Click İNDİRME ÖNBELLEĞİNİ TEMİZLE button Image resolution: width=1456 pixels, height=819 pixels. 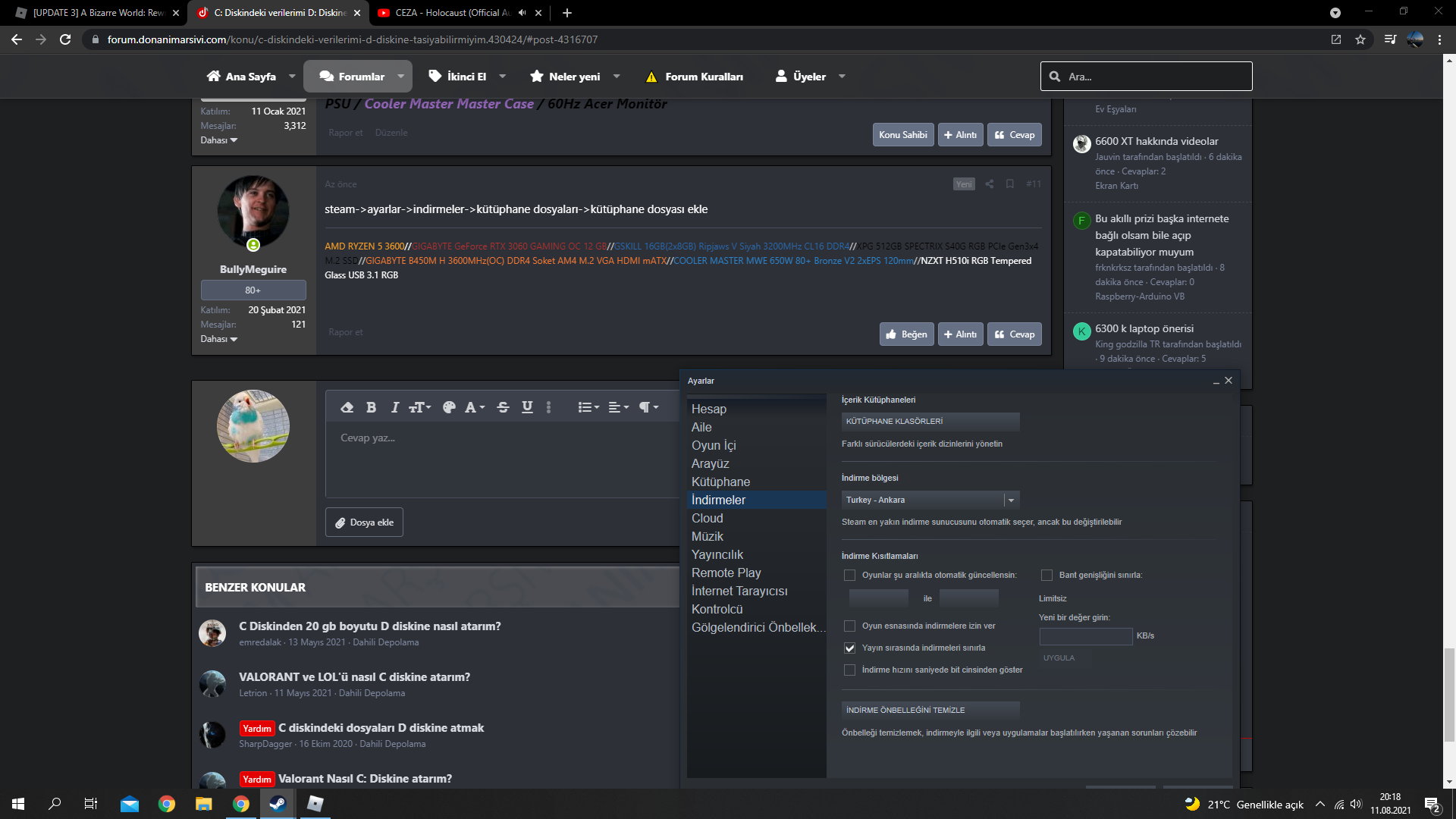[930, 711]
